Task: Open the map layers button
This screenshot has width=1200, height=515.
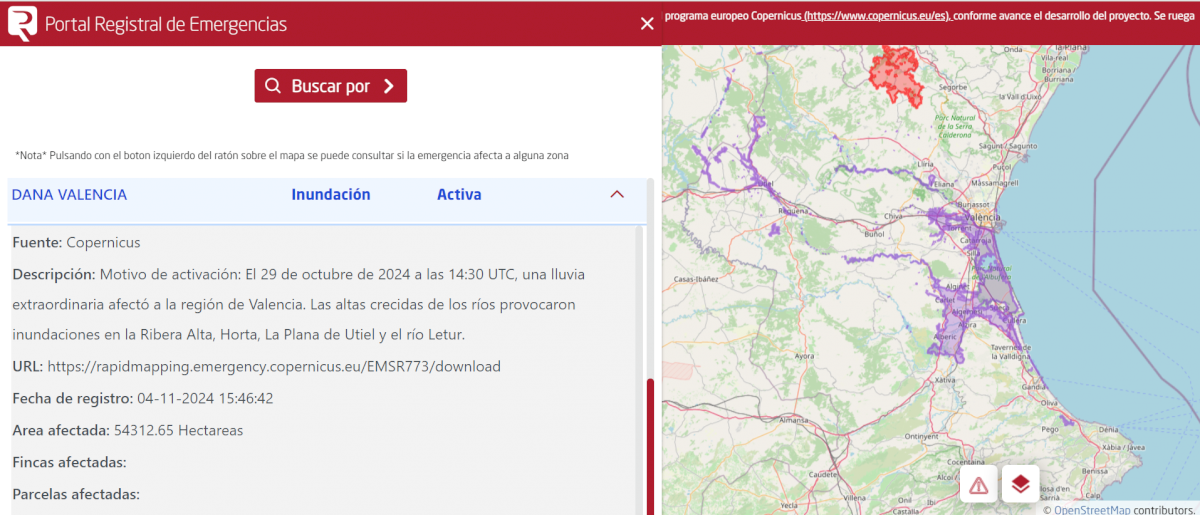Action: (x=1020, y=484)
